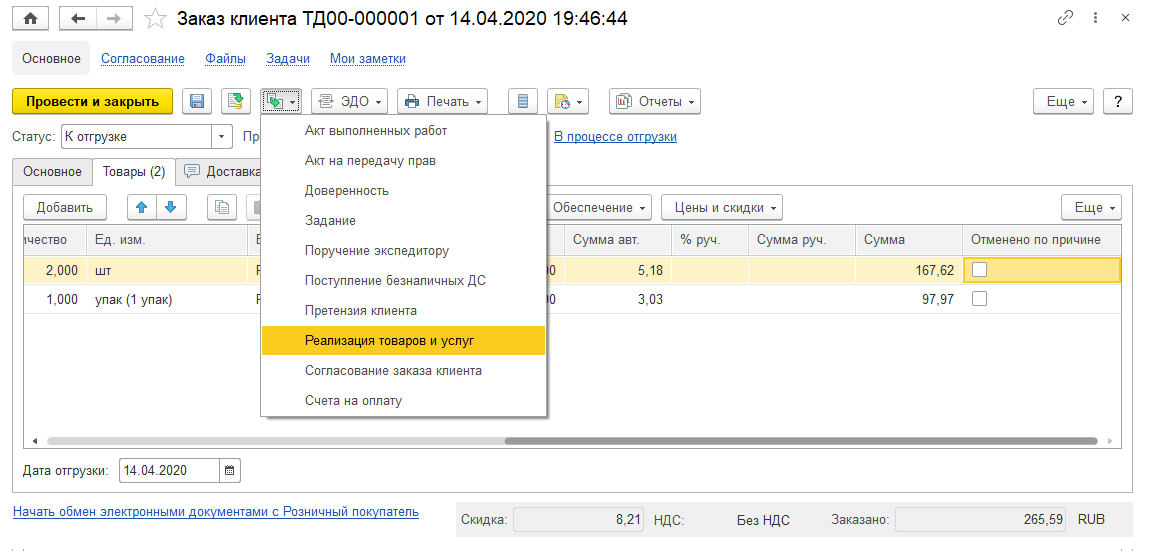The image size is (1152, 551).
Task: Open the 'Create based on' dropdown button
Action: click(x=281, y=101)
